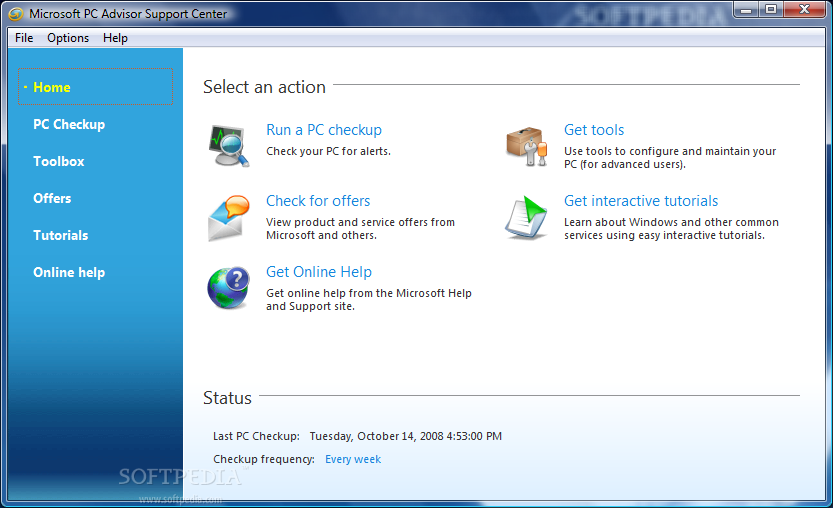
Task: Click the globe question mark help icon
Action: tap(228, 288)
